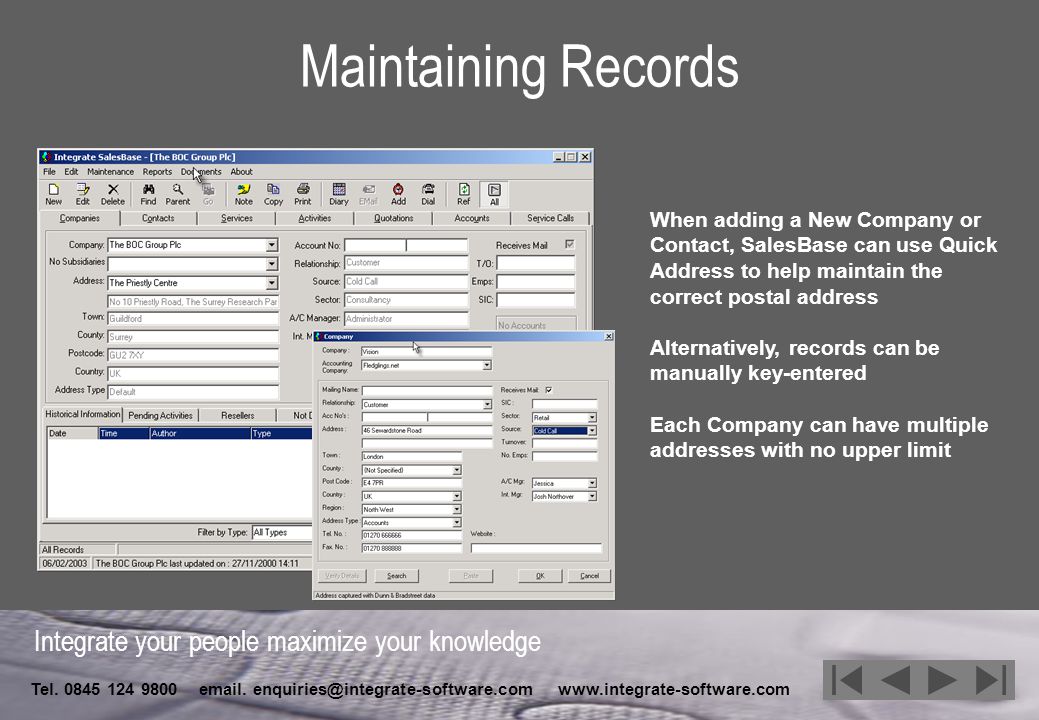The width and height of the screenshot is (1039, 720).
Task: Open the Resellers tab
Action: 237,415
